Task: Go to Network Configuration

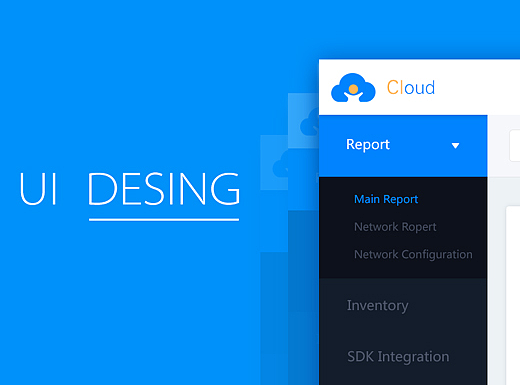Action: (x=413, y=255)
